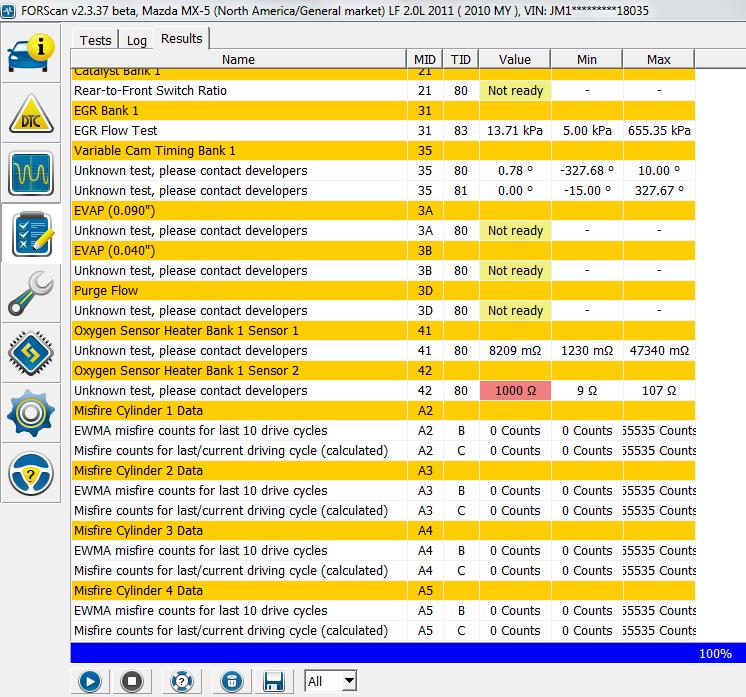746x697 pixels.
Task: Select calculated misfire counts row for MID A5
Action: (x=383, y=630)
